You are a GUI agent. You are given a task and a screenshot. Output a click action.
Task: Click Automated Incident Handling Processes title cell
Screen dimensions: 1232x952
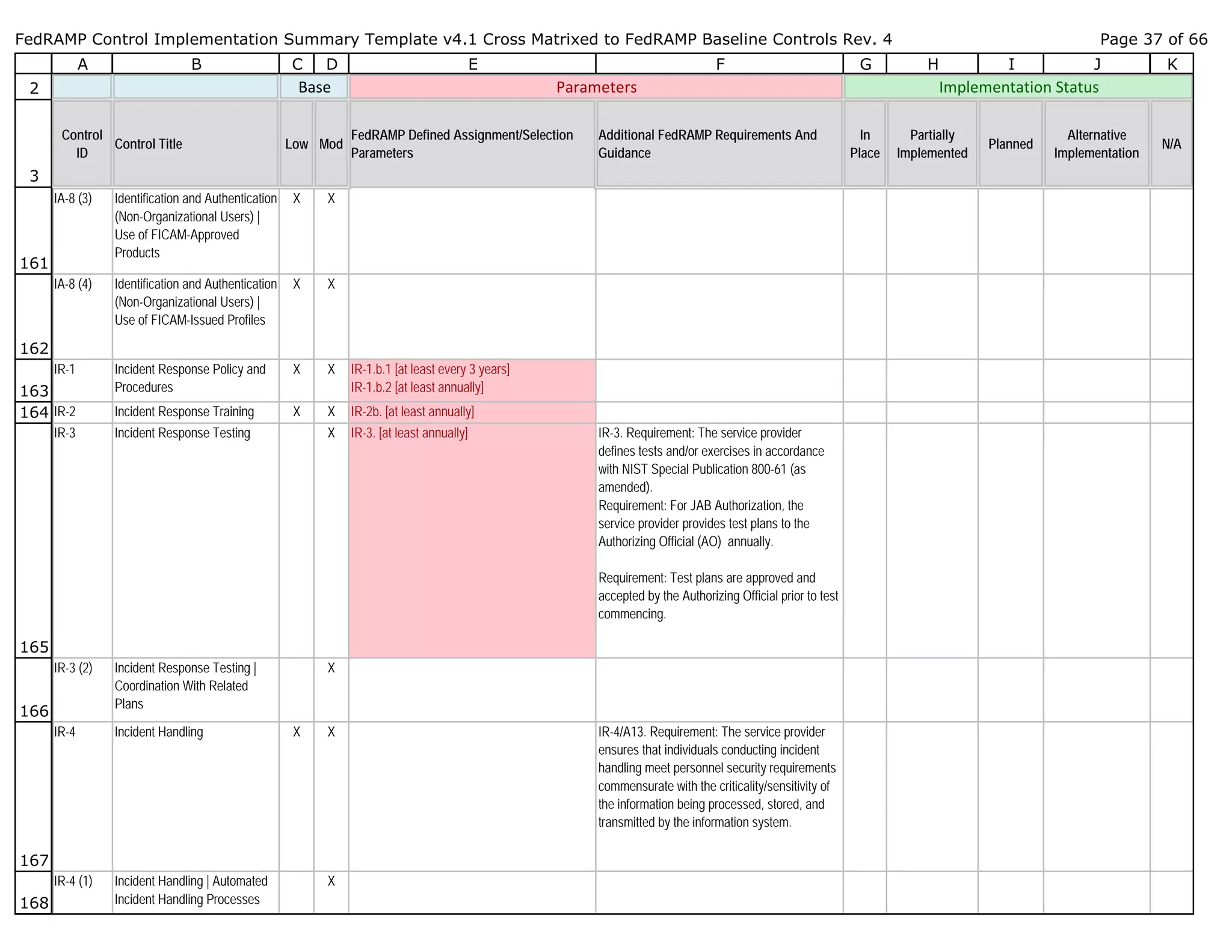(x=196, y=893)
